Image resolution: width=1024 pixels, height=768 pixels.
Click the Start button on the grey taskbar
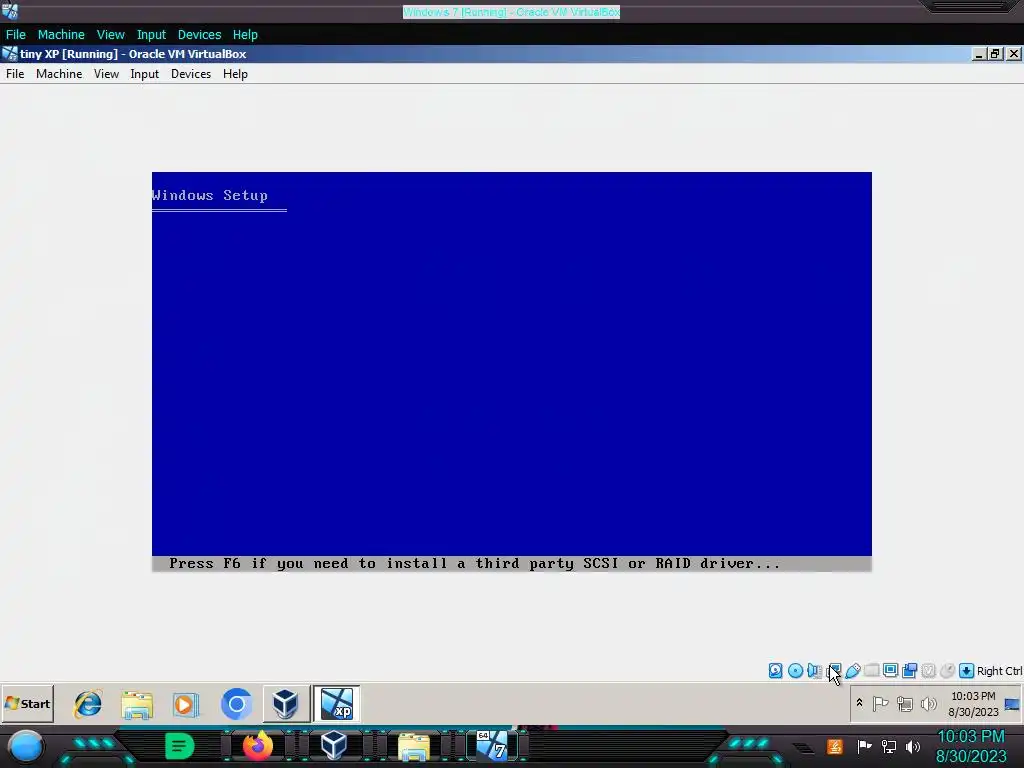[x=27, y=703]
